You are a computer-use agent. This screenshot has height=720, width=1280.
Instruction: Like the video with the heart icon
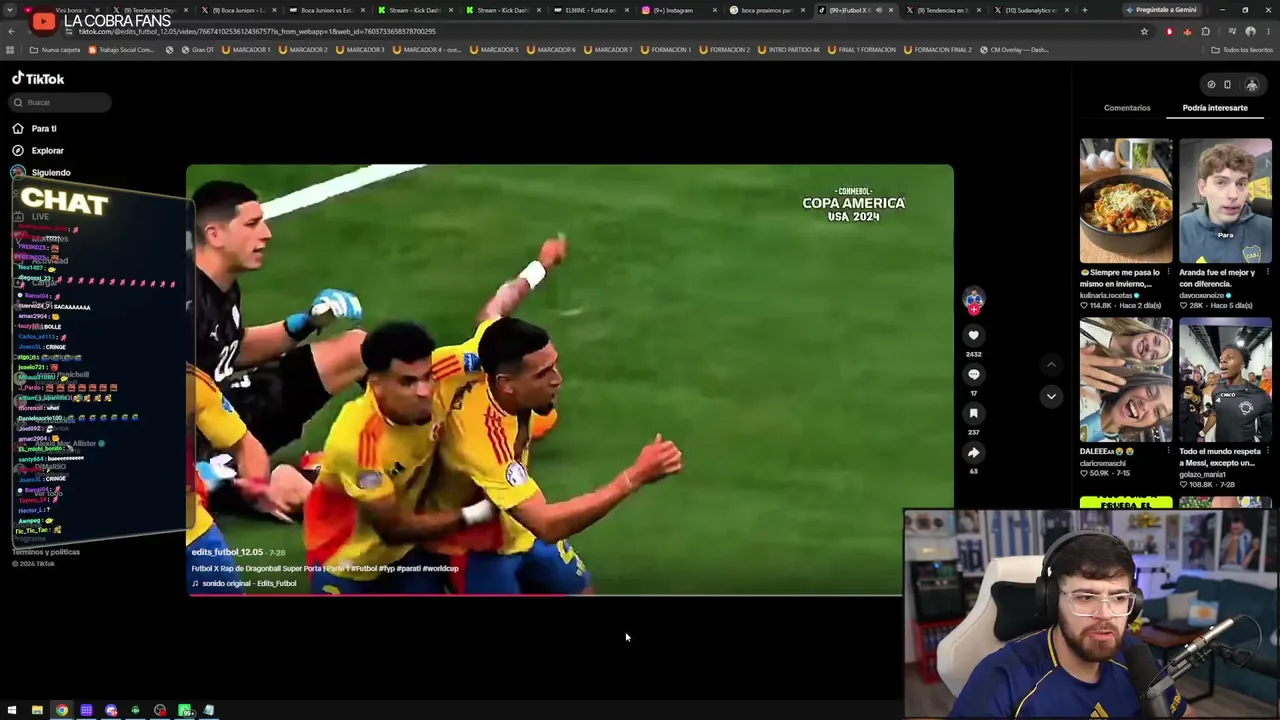tap(973, 336)
